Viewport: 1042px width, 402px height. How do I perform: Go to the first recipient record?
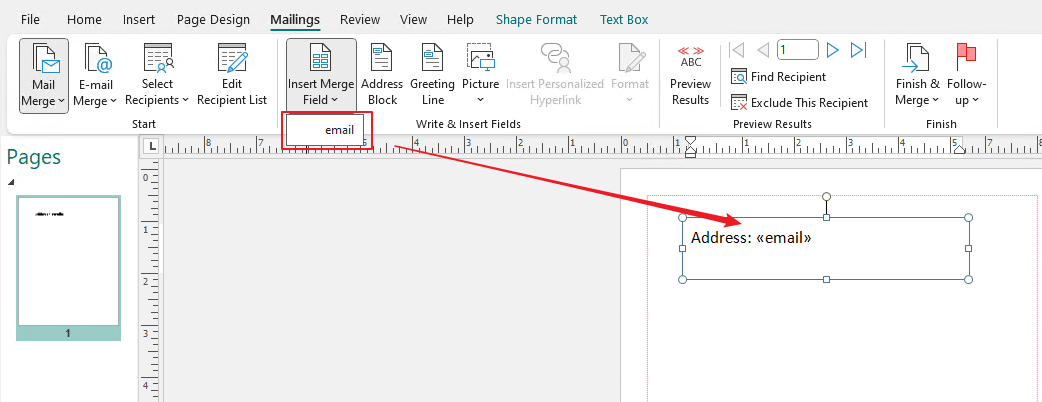(x=736, y=50)
